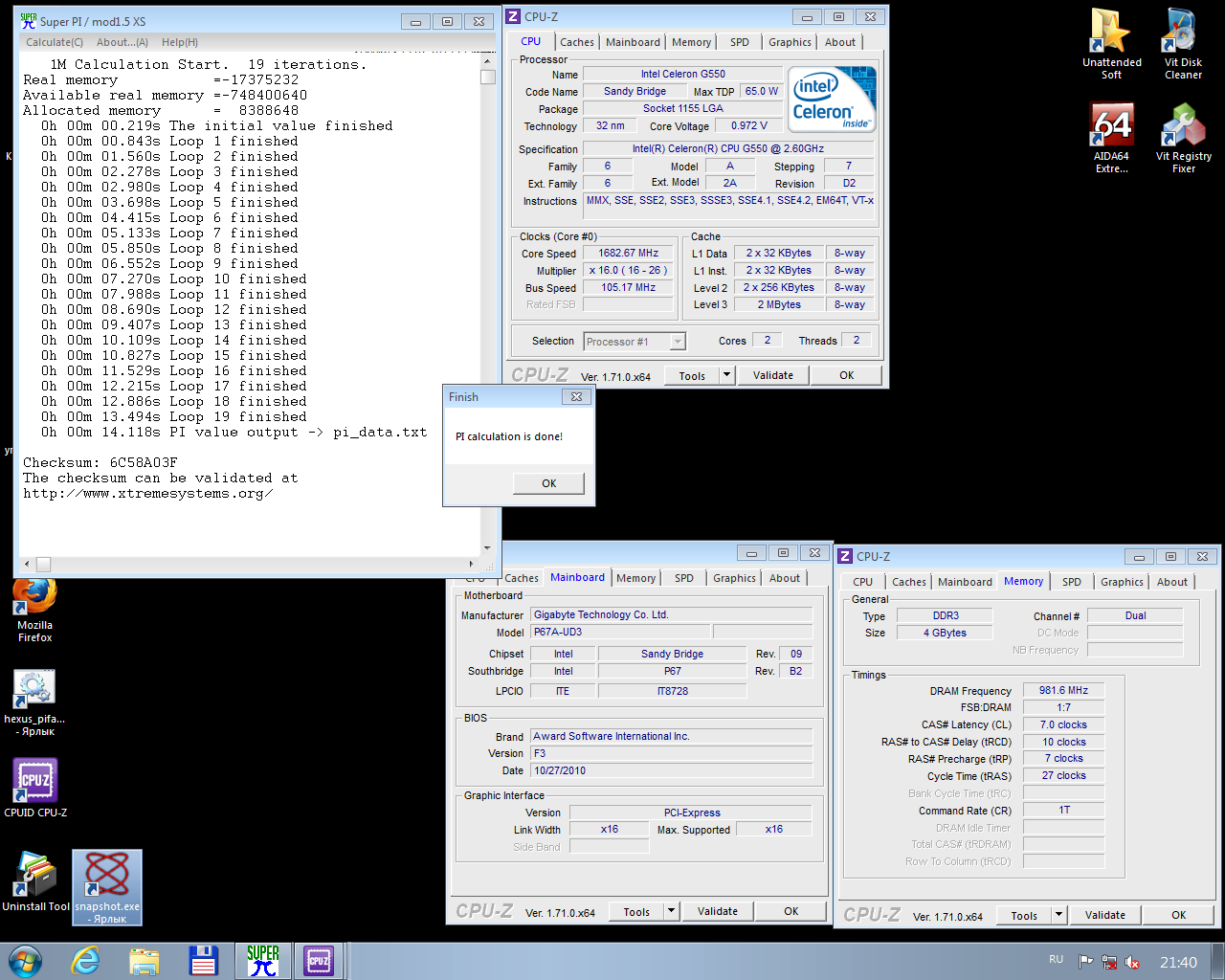1225x980 pixels.
Task: Launch AIDA64 Extreme desktop shortcut
Action: pyautogui.click(x=1111, y=137)
